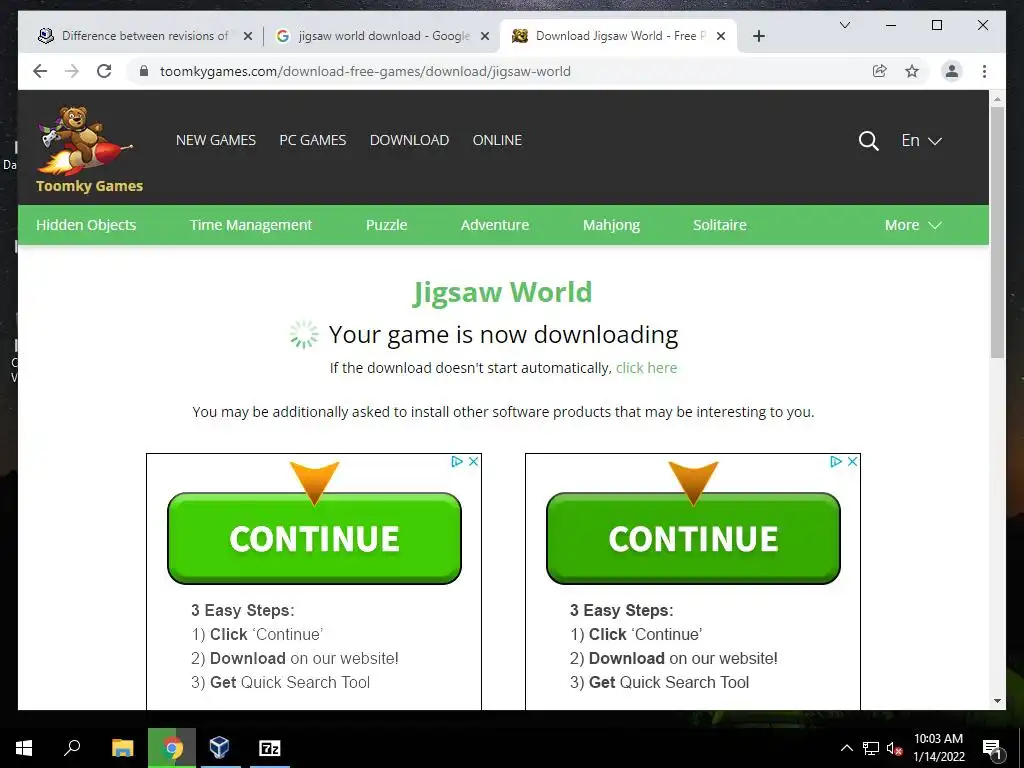The width and height of the screenshot is (1024, 768).
Task: Click the scrollbar up arrow
Action: (x=997, y=99)
